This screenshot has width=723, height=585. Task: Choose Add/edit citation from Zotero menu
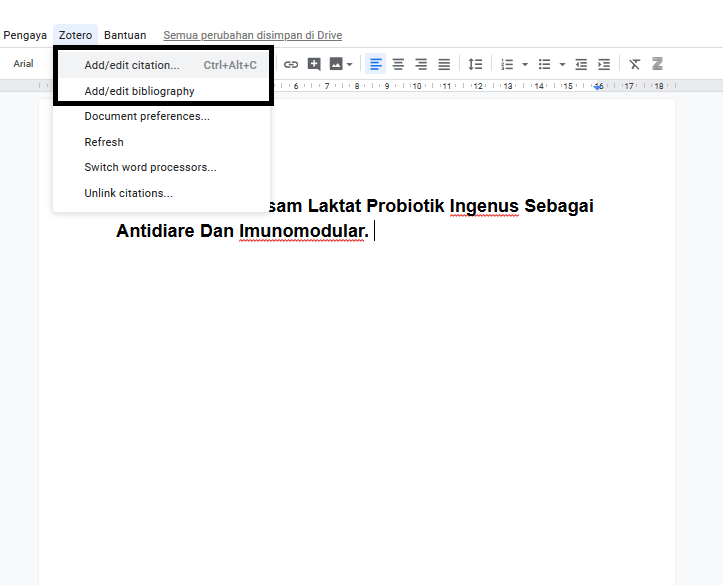tap(132, 65)
